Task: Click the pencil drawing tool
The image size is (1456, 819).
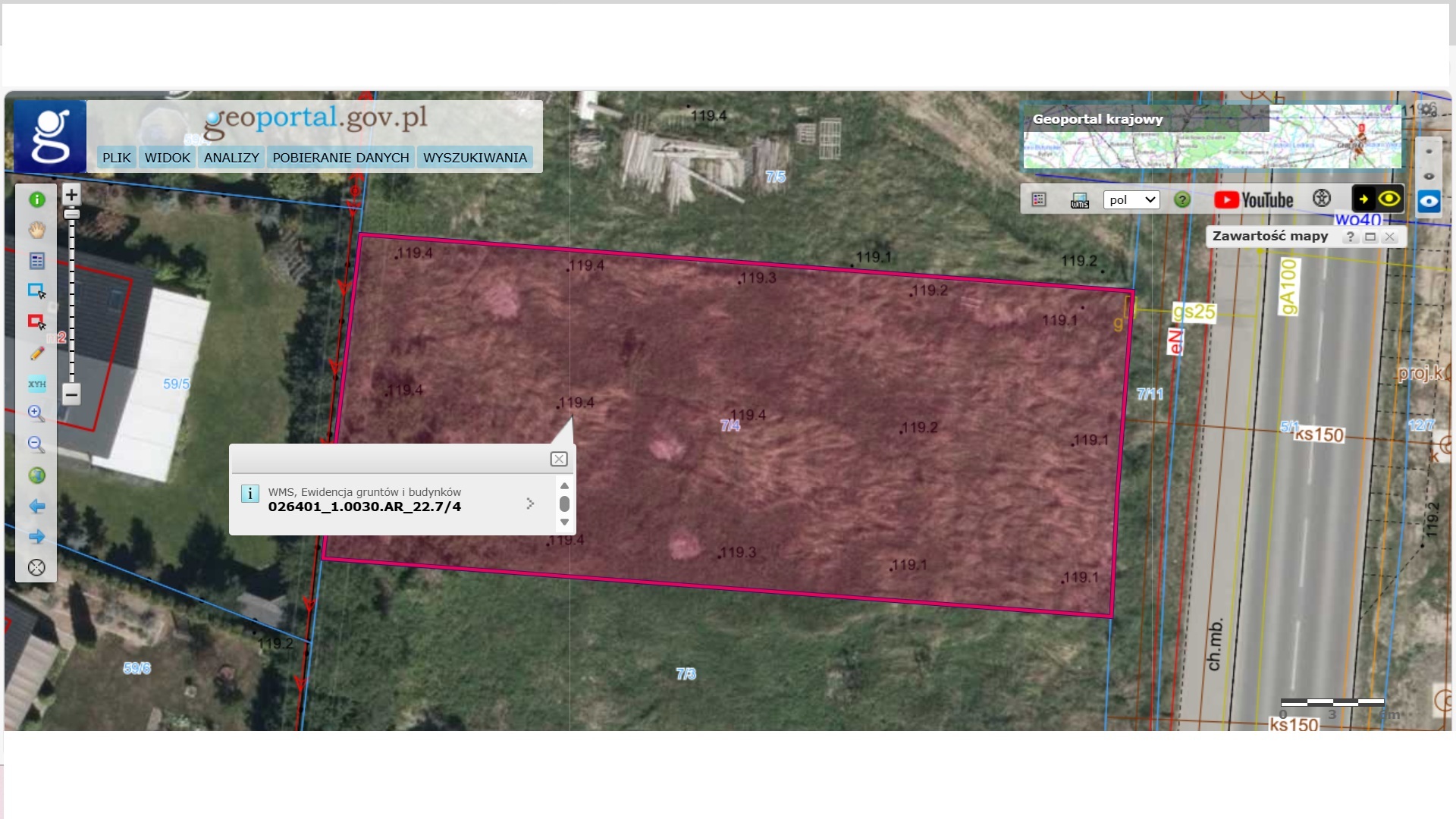Action: click(36, 353)
